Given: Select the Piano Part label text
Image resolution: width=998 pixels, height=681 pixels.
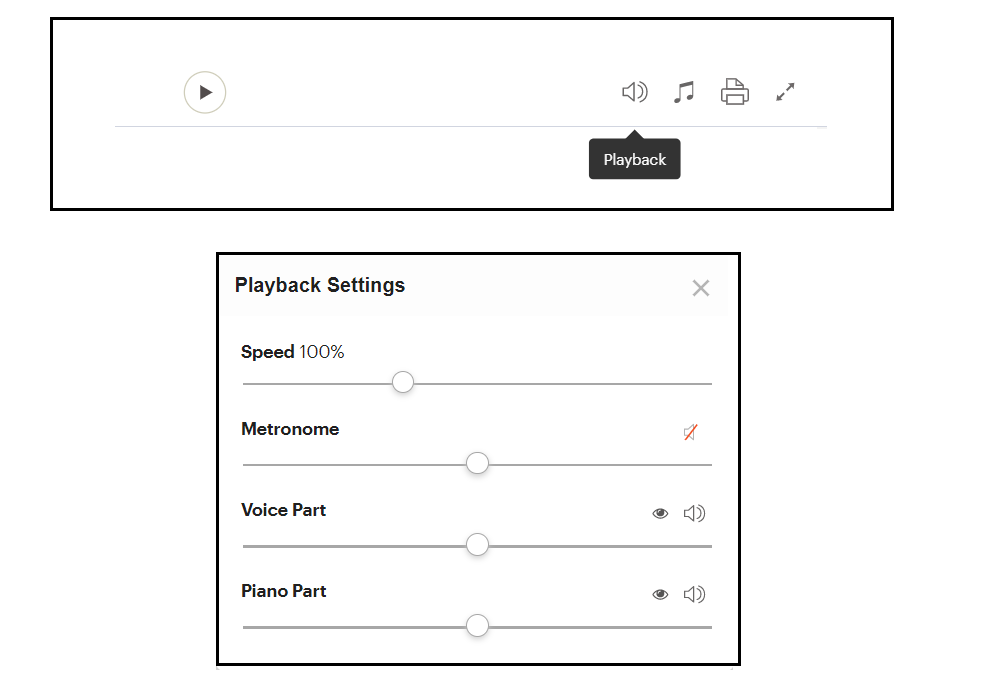Looking at the screenshot, I should [283, 591].
